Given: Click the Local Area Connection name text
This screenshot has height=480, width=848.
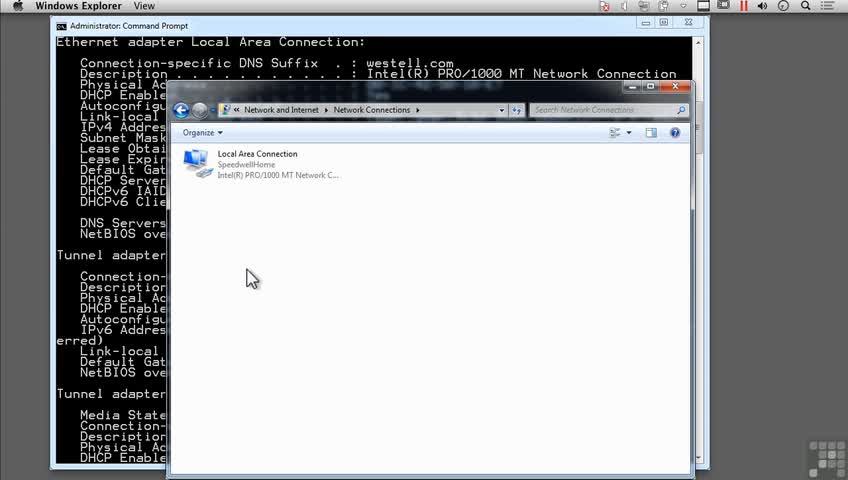Looking at the screenshot, I should click(257, 154).
